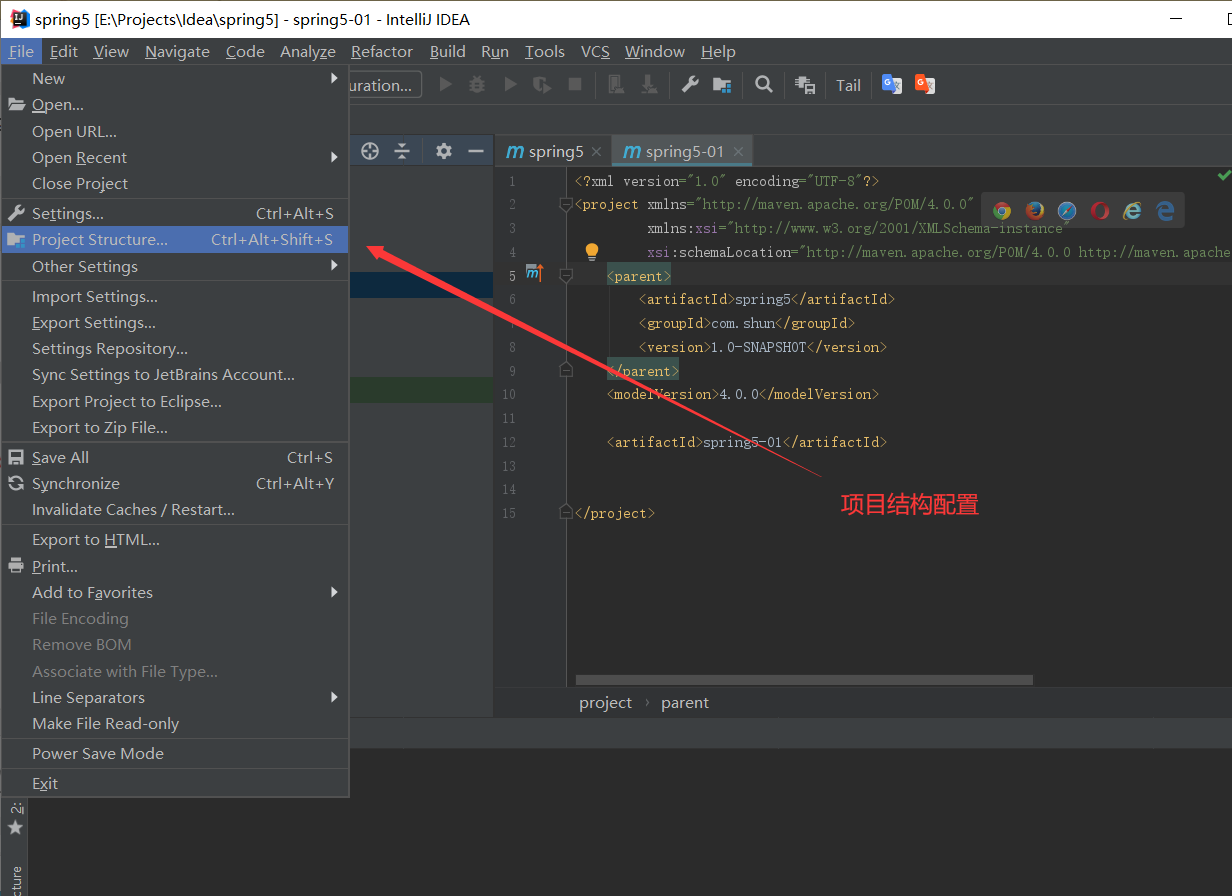Hide the project panel with minus icon
The height and width of the screenshot is (896, 1232).
pos(476,151)
